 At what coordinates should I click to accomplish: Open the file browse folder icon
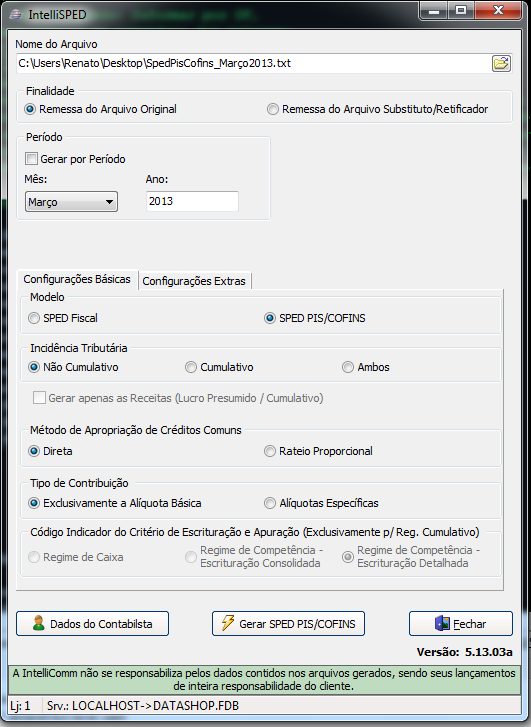point(501,63)
